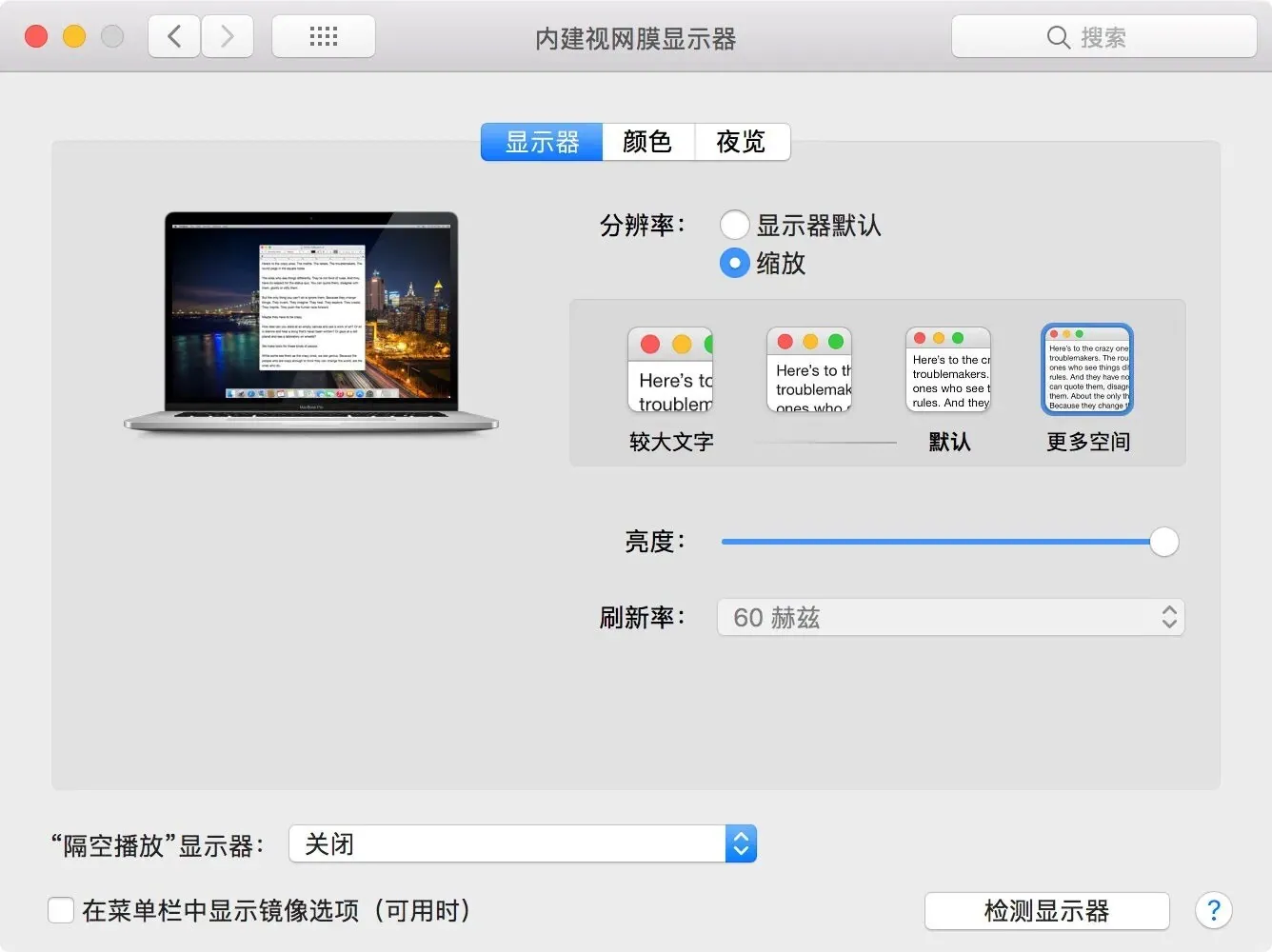Viewport: 1272px width, 952px height.
Task: Open the Show All preferences grid icon
Action: (x=324, y=36)
